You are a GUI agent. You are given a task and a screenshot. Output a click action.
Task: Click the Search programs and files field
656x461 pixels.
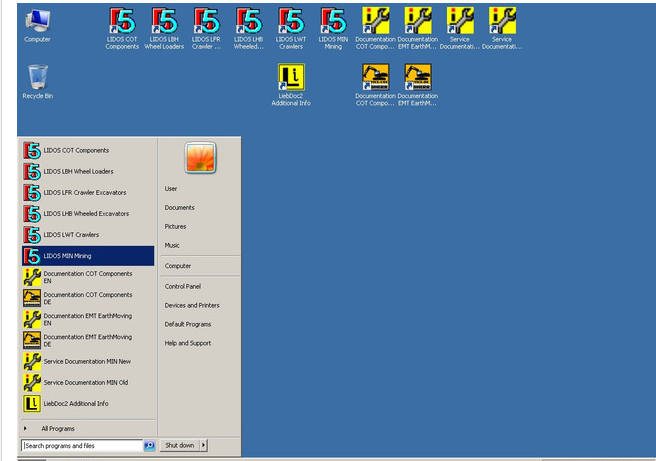pos(82,446)
